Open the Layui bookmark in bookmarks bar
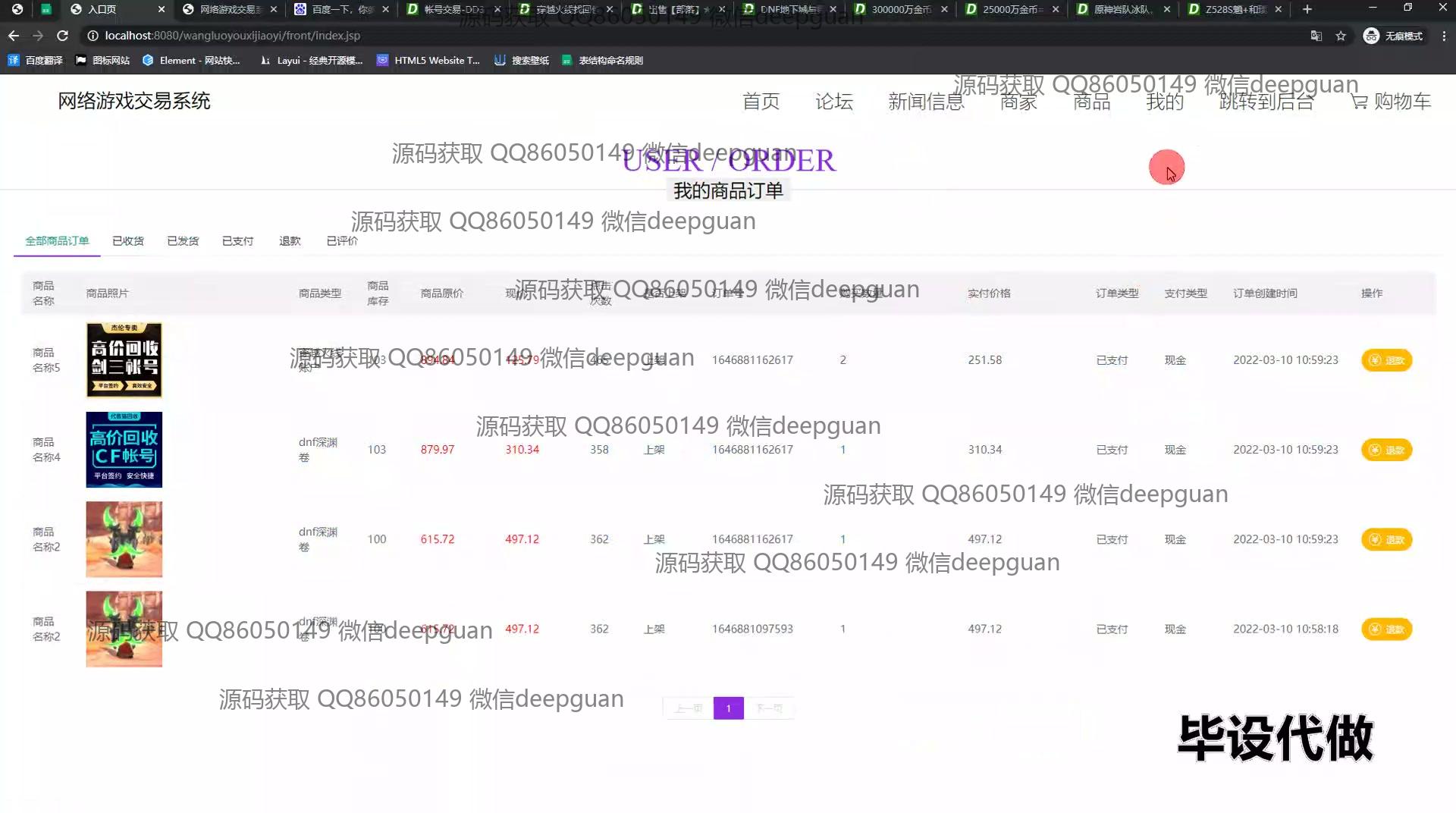Screen dimensions: 1456x813 (x=312, y=61)
